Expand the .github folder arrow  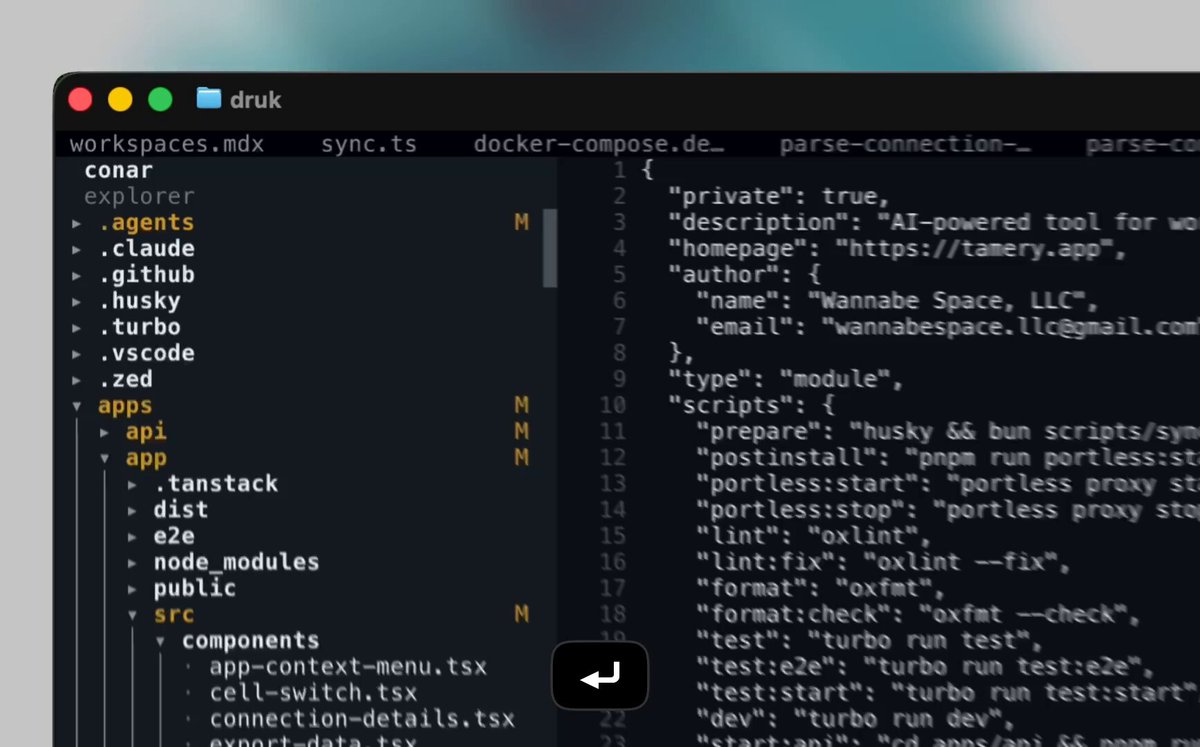(x=77, y=275)
